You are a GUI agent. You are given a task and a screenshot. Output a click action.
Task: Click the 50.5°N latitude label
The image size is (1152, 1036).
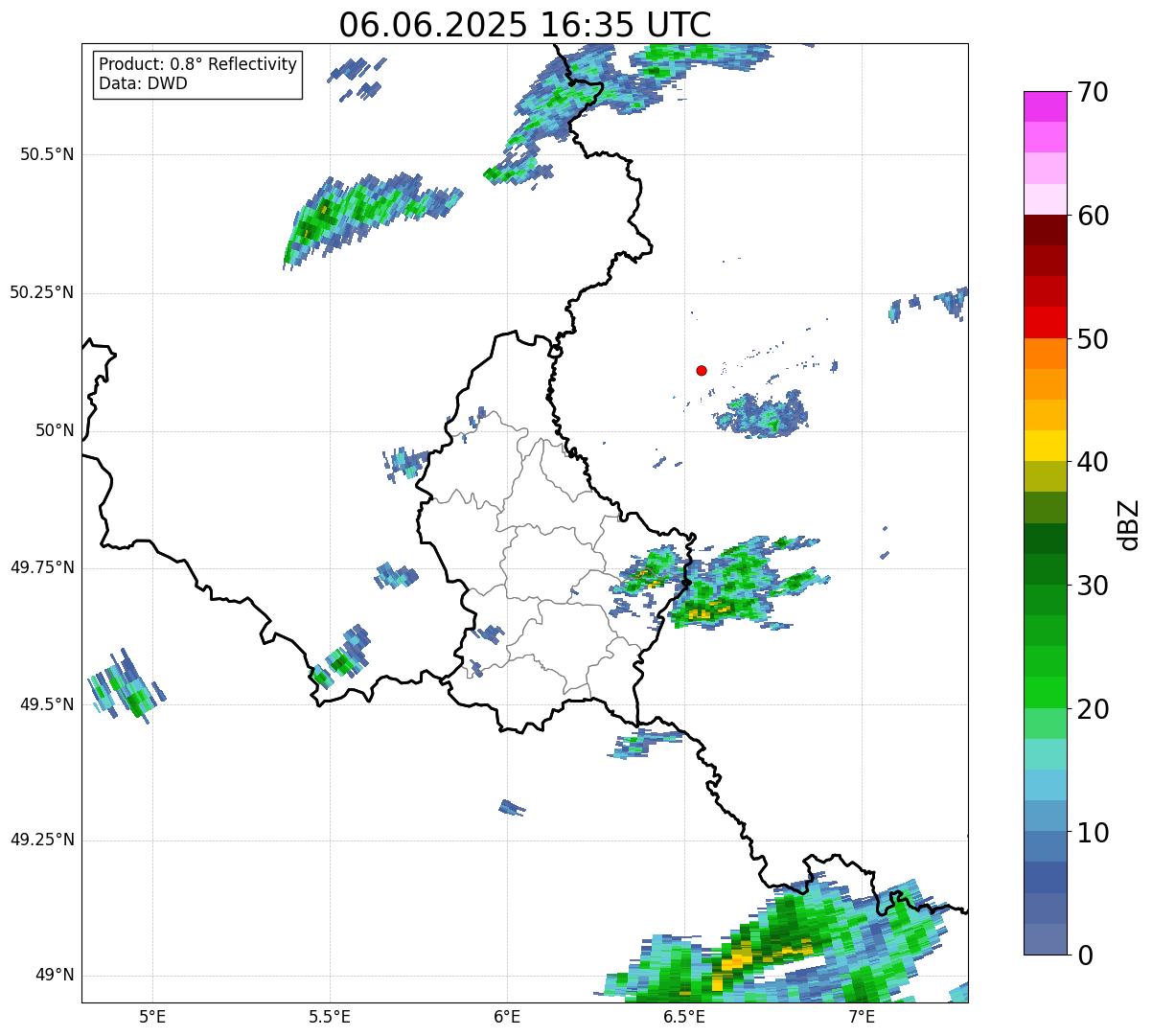tap(46, 154)
